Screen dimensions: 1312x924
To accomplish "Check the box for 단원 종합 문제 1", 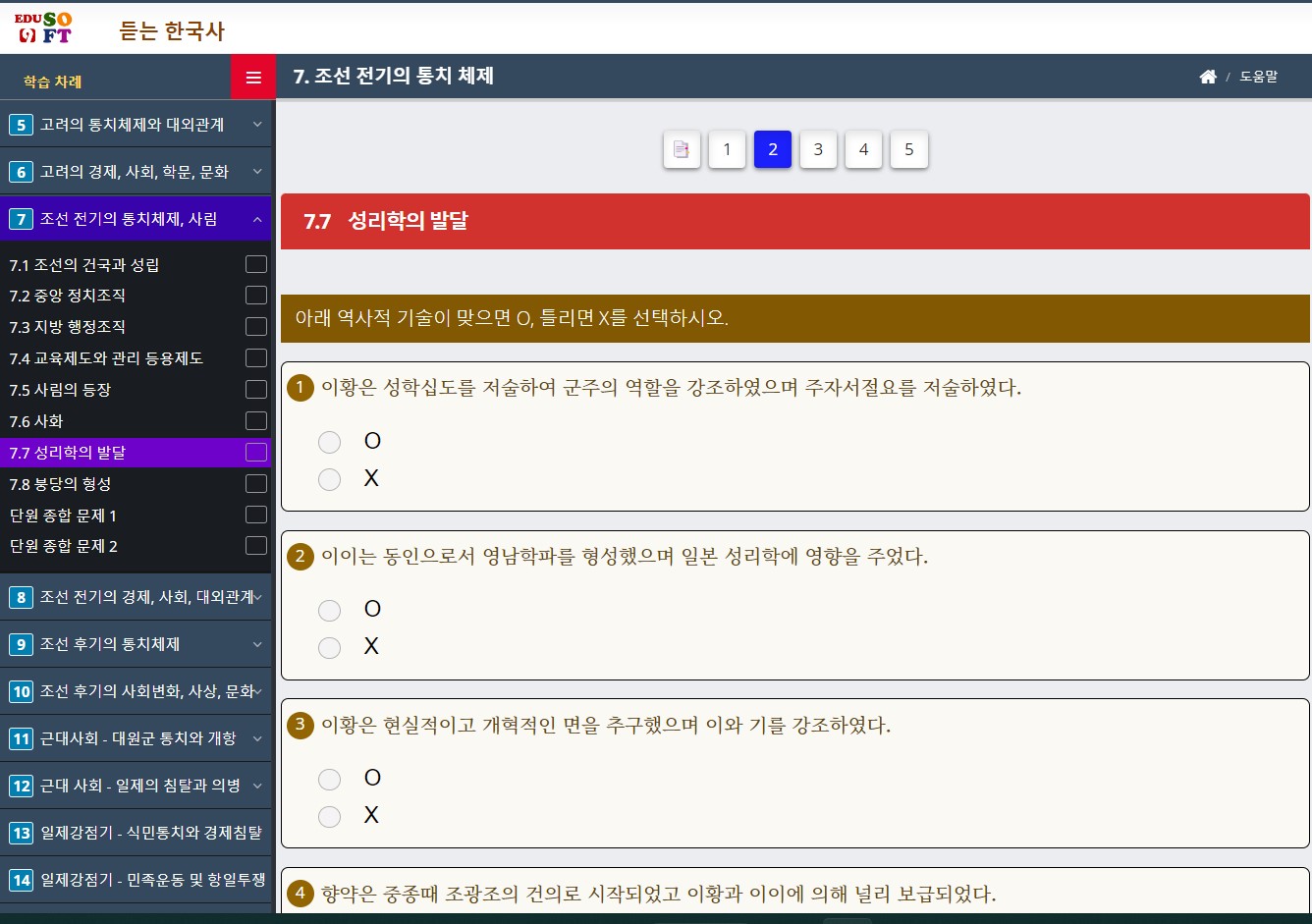I will click(256, 515).
